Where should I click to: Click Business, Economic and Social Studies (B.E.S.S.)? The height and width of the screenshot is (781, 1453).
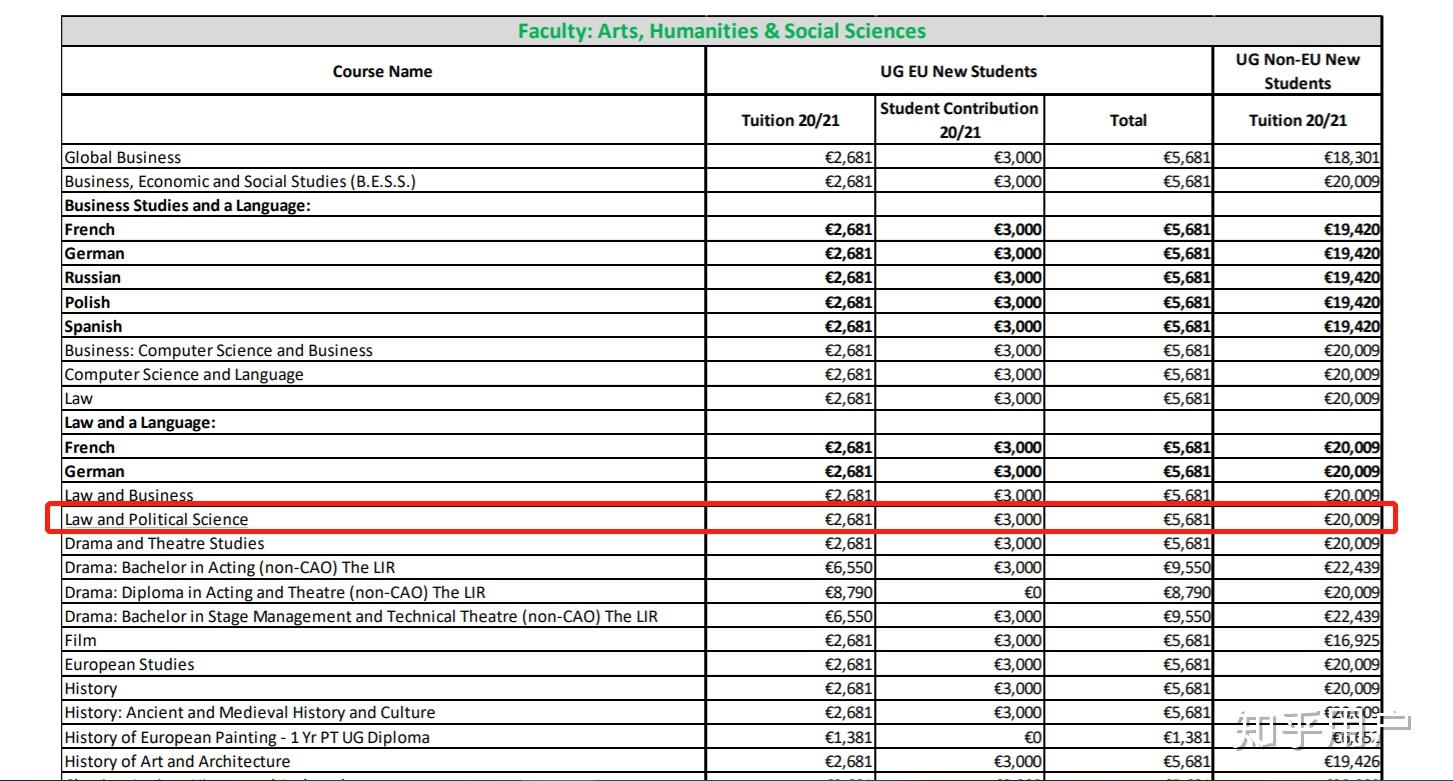pos(240,181)
